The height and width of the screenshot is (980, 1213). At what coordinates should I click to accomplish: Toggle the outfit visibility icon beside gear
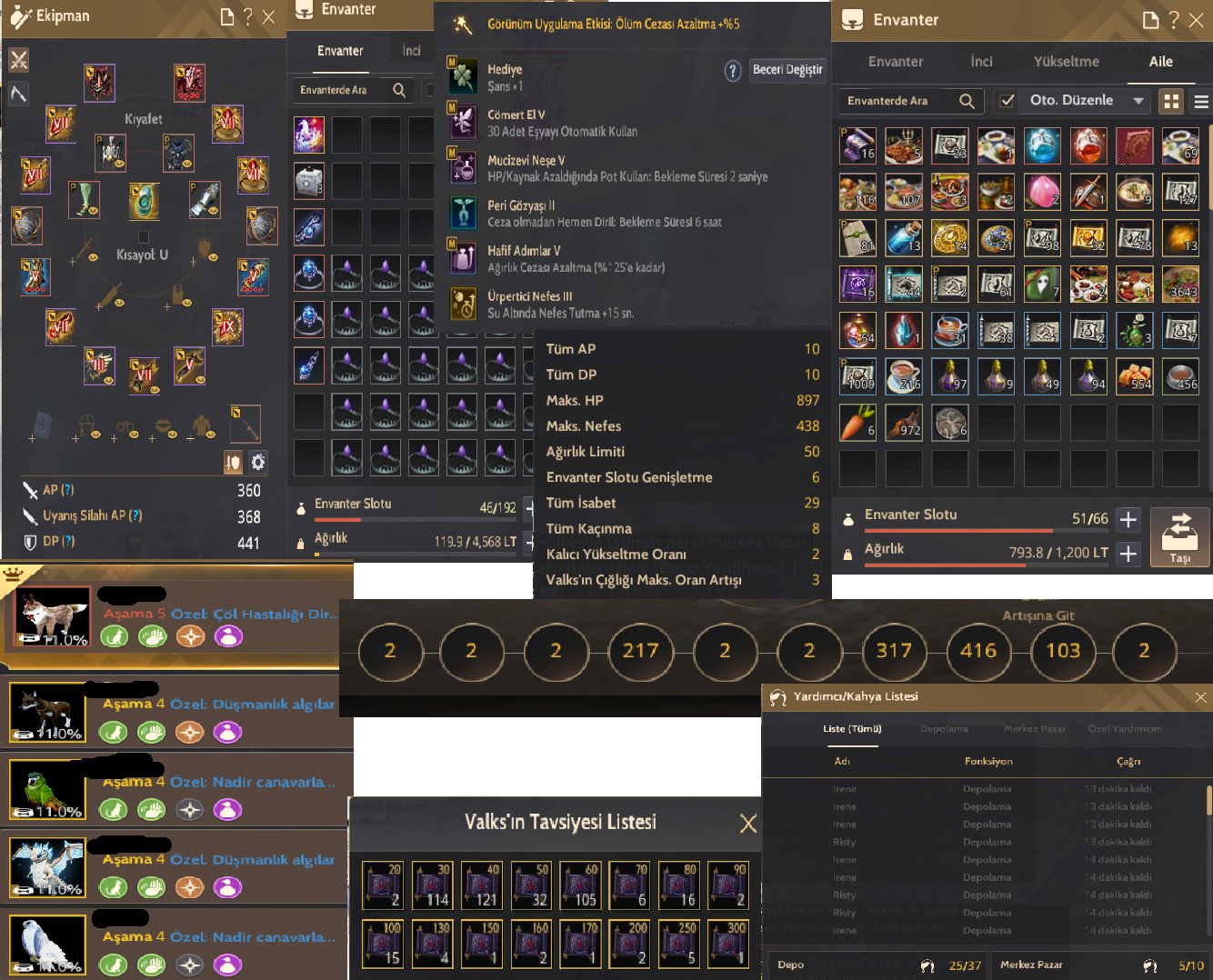233,463
